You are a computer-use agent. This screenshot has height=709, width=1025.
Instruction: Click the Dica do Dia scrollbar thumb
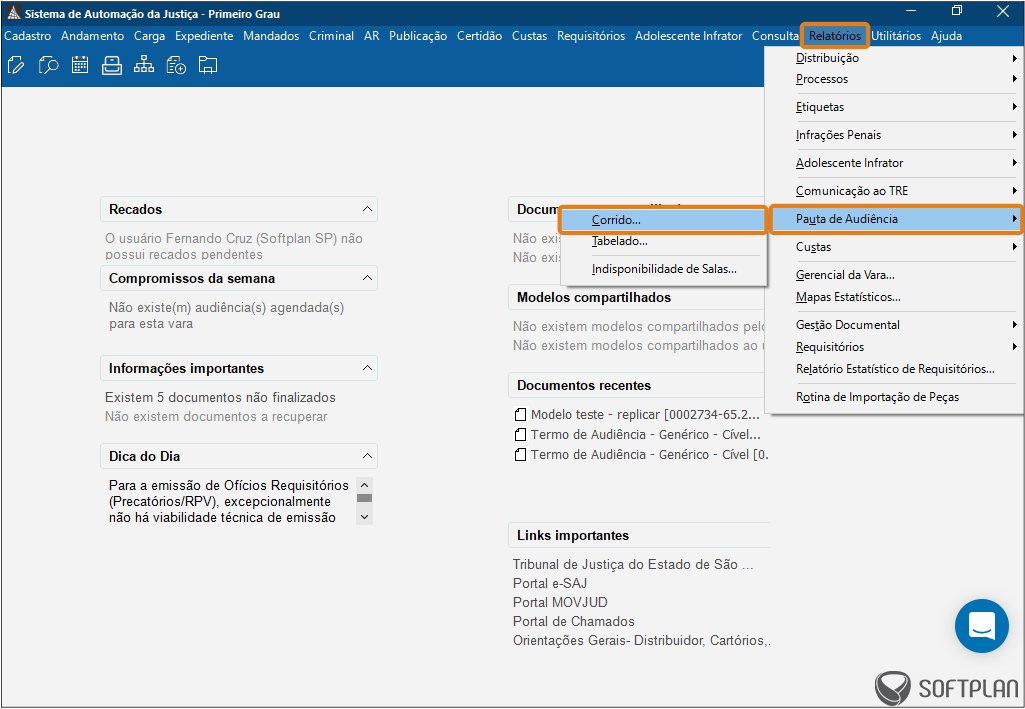click(x=365, y=498)
